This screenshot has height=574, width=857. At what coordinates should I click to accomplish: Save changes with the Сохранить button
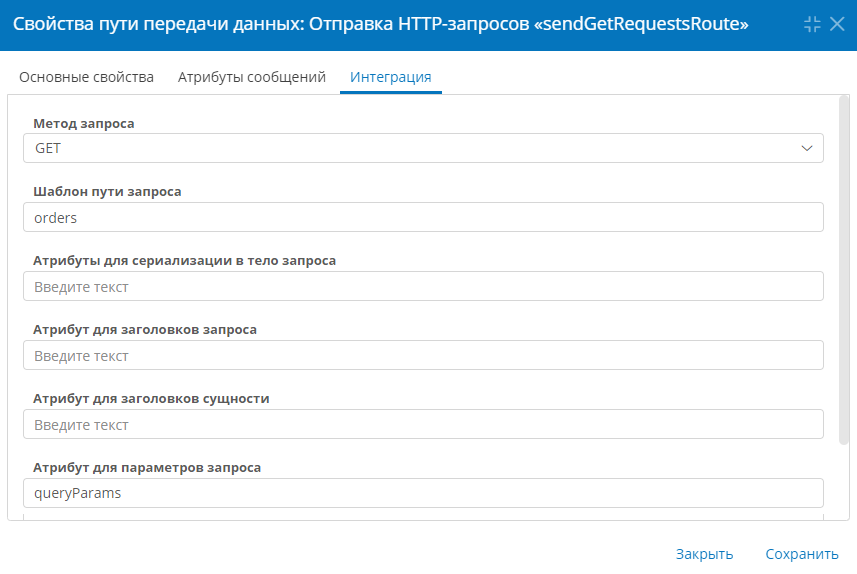pyautogui.click(x=802, y=554)
